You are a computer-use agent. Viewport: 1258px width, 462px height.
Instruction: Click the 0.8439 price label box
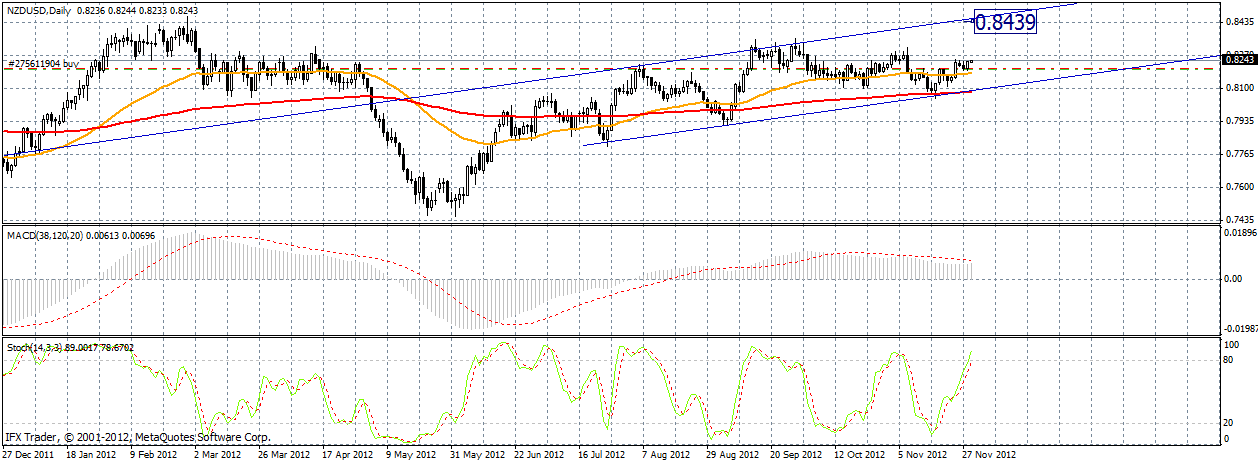(x=1005, y=21)
